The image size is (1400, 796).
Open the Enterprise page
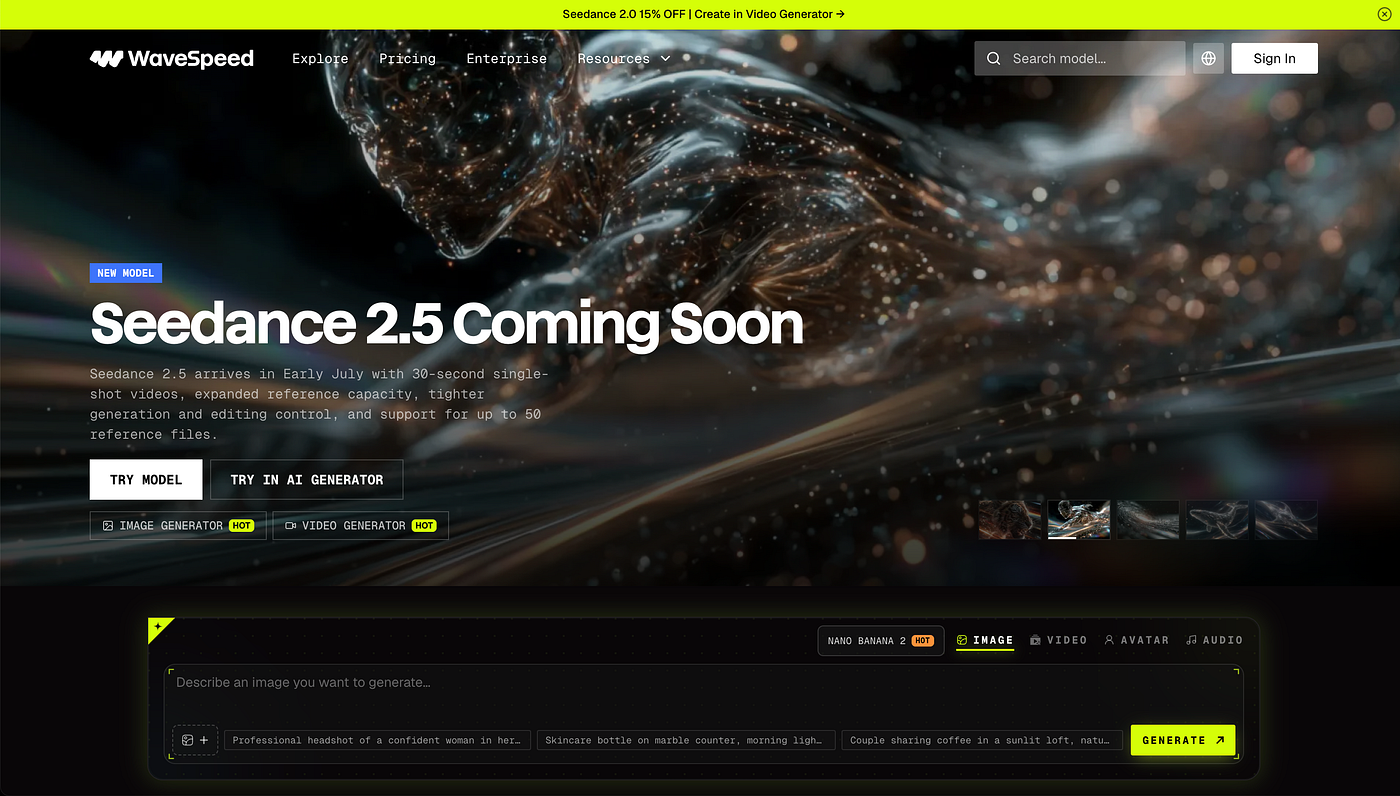pos(507,58)
